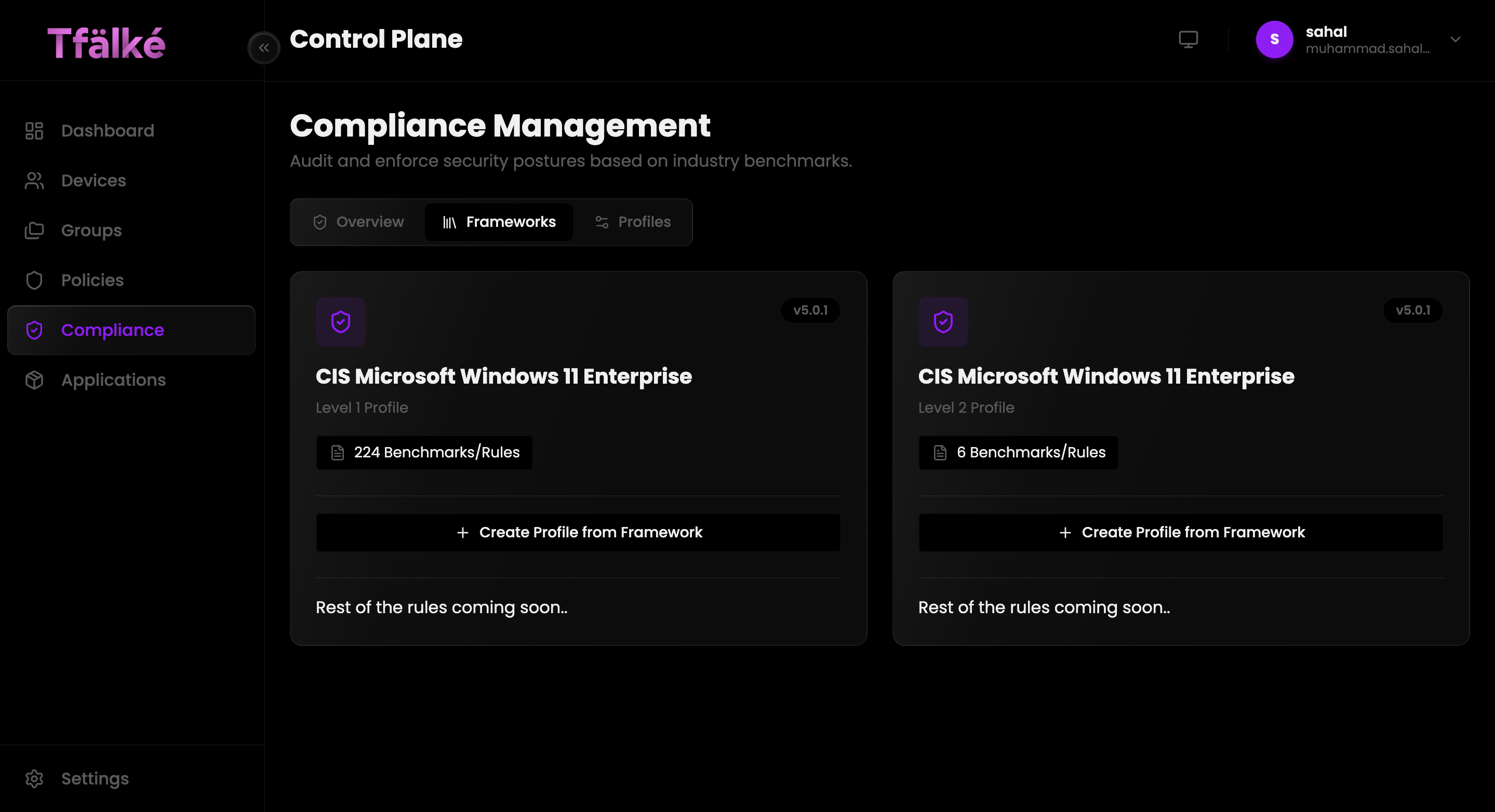
Task: Click the purple S user avatar
Action: point(1274,39)
